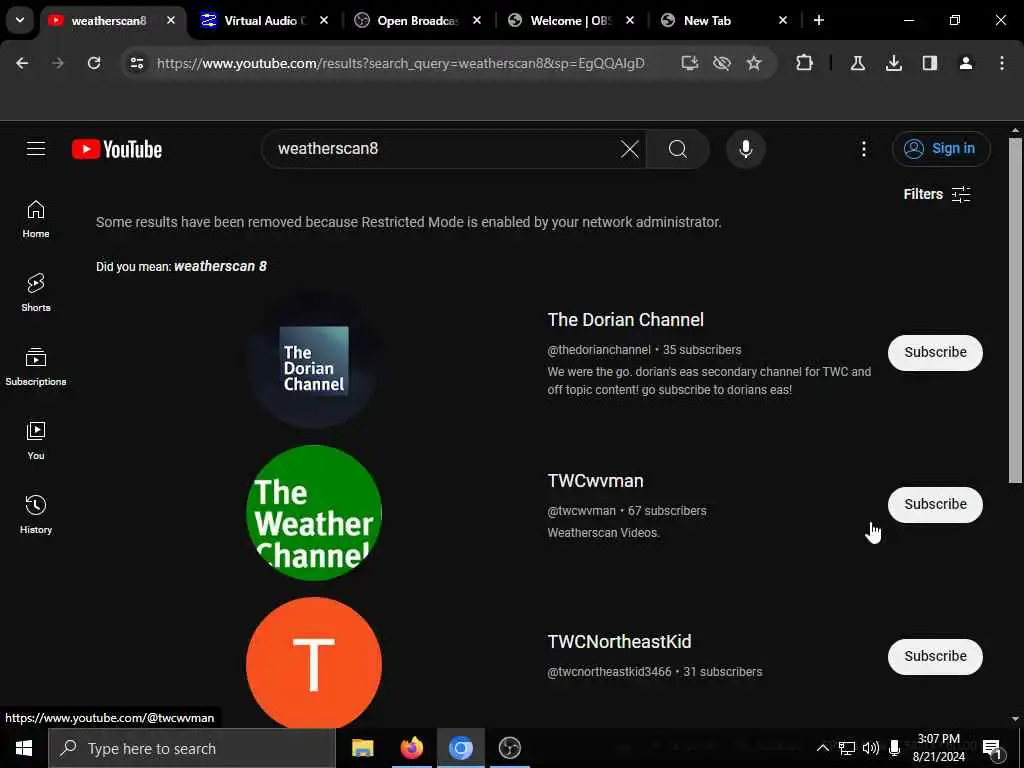Image resolution: width=1024 pixels, height=768 pixels.
Task: Open the notification center icon
Action: tap(992, 748)
